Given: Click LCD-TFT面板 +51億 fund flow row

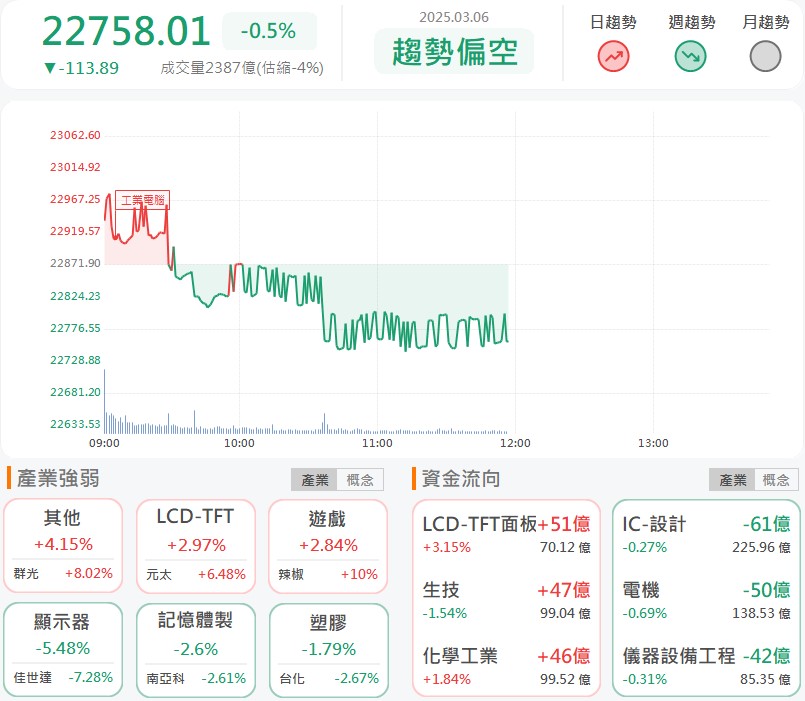Looking at the screenshot, I should (506, 535).
